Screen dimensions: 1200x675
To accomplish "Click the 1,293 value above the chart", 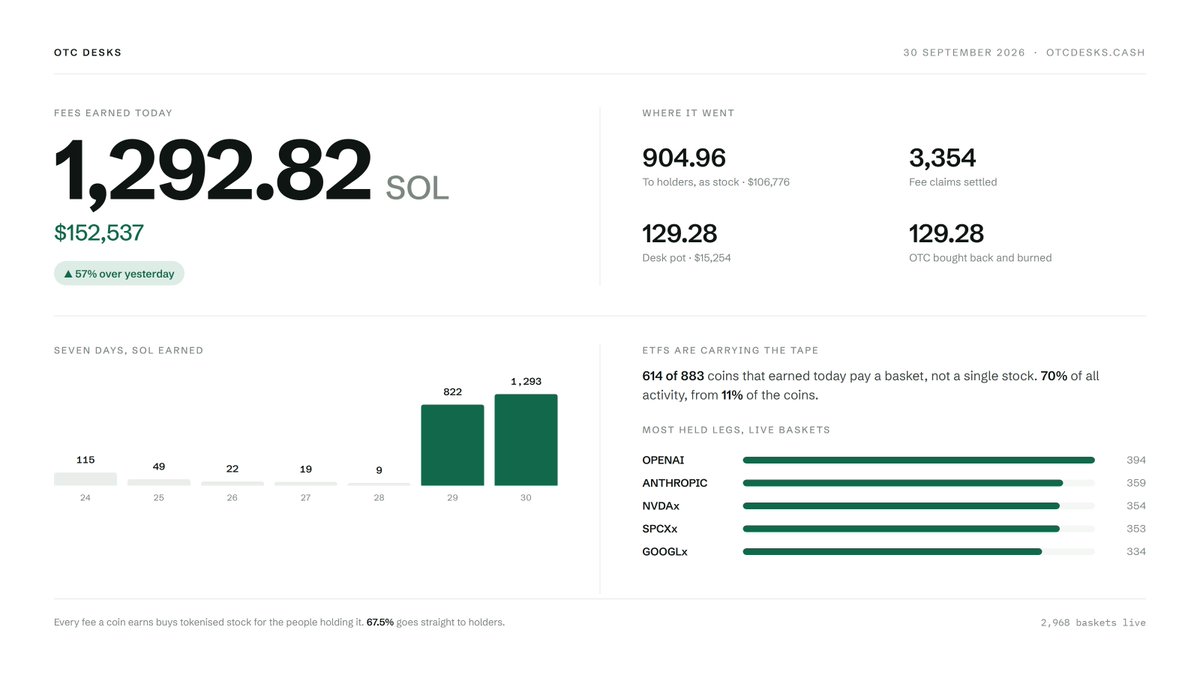I will click(526, 381).
